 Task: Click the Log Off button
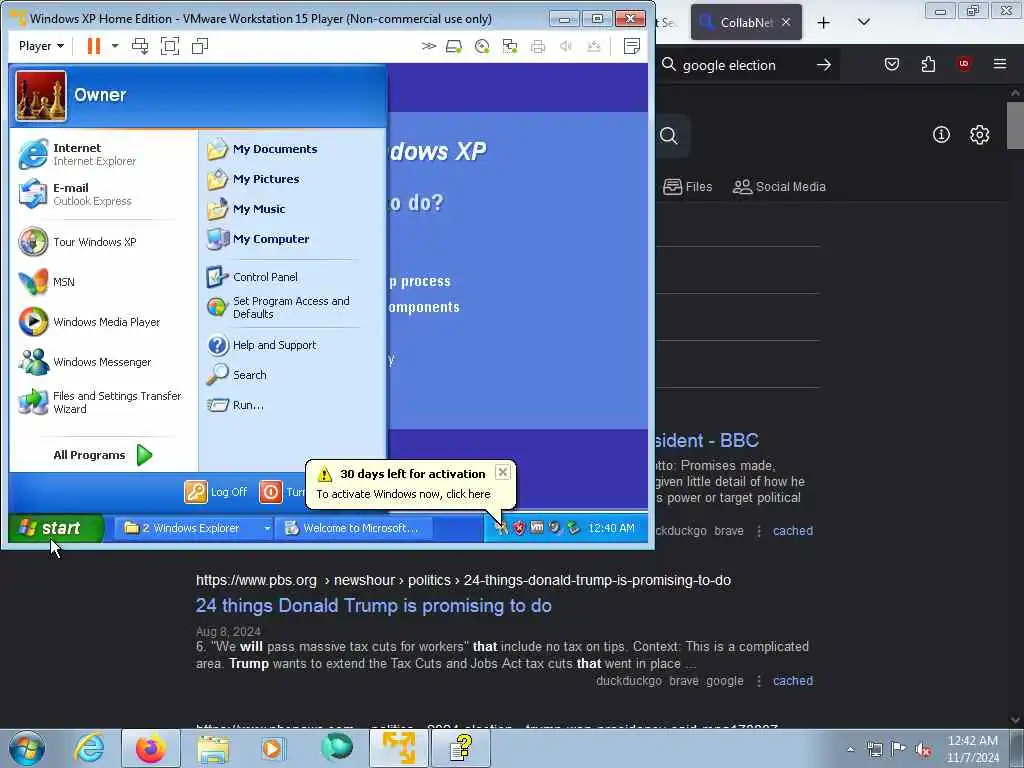(216, 492)
